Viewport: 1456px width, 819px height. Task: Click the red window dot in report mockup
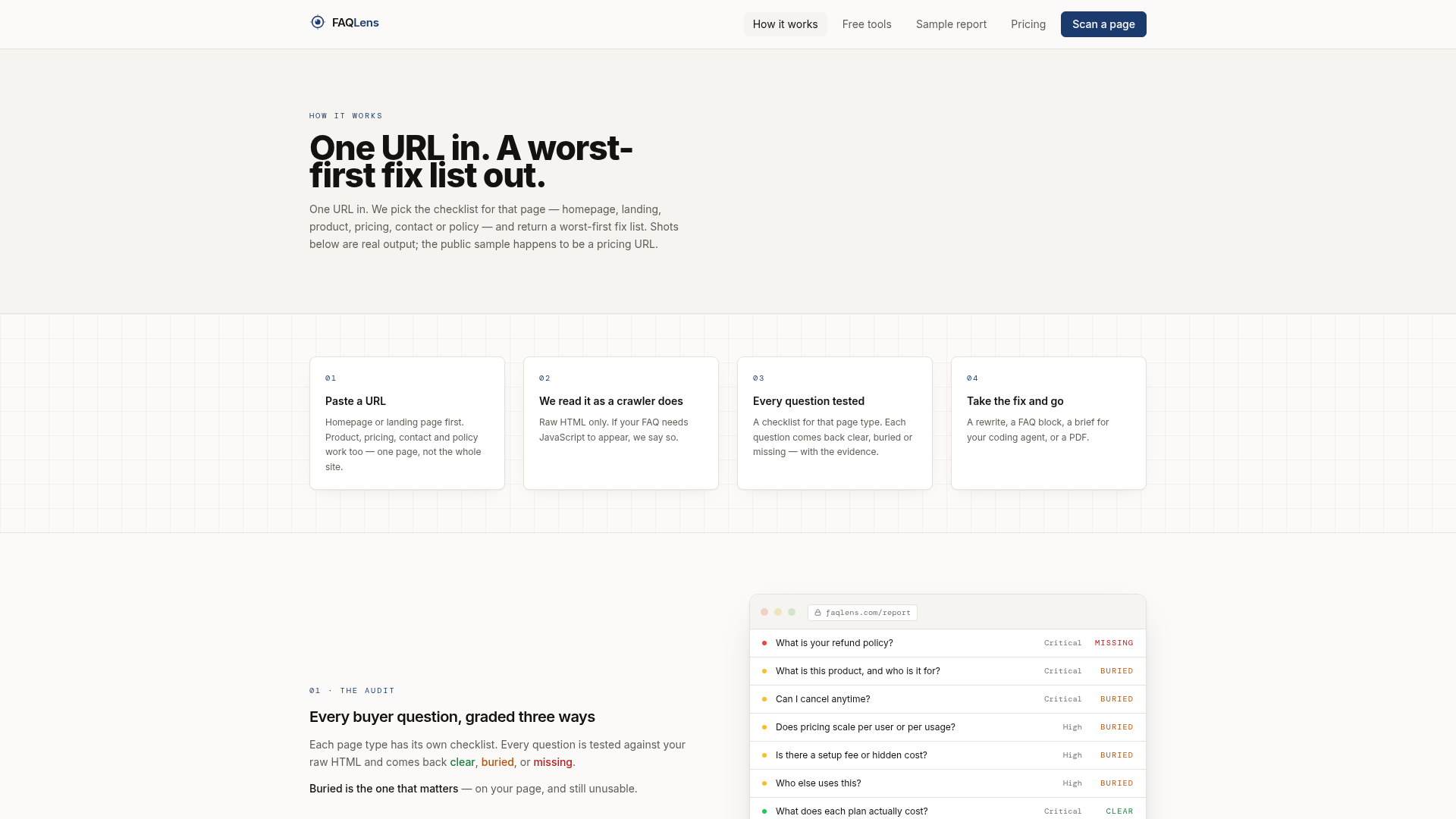pos(764,612)
